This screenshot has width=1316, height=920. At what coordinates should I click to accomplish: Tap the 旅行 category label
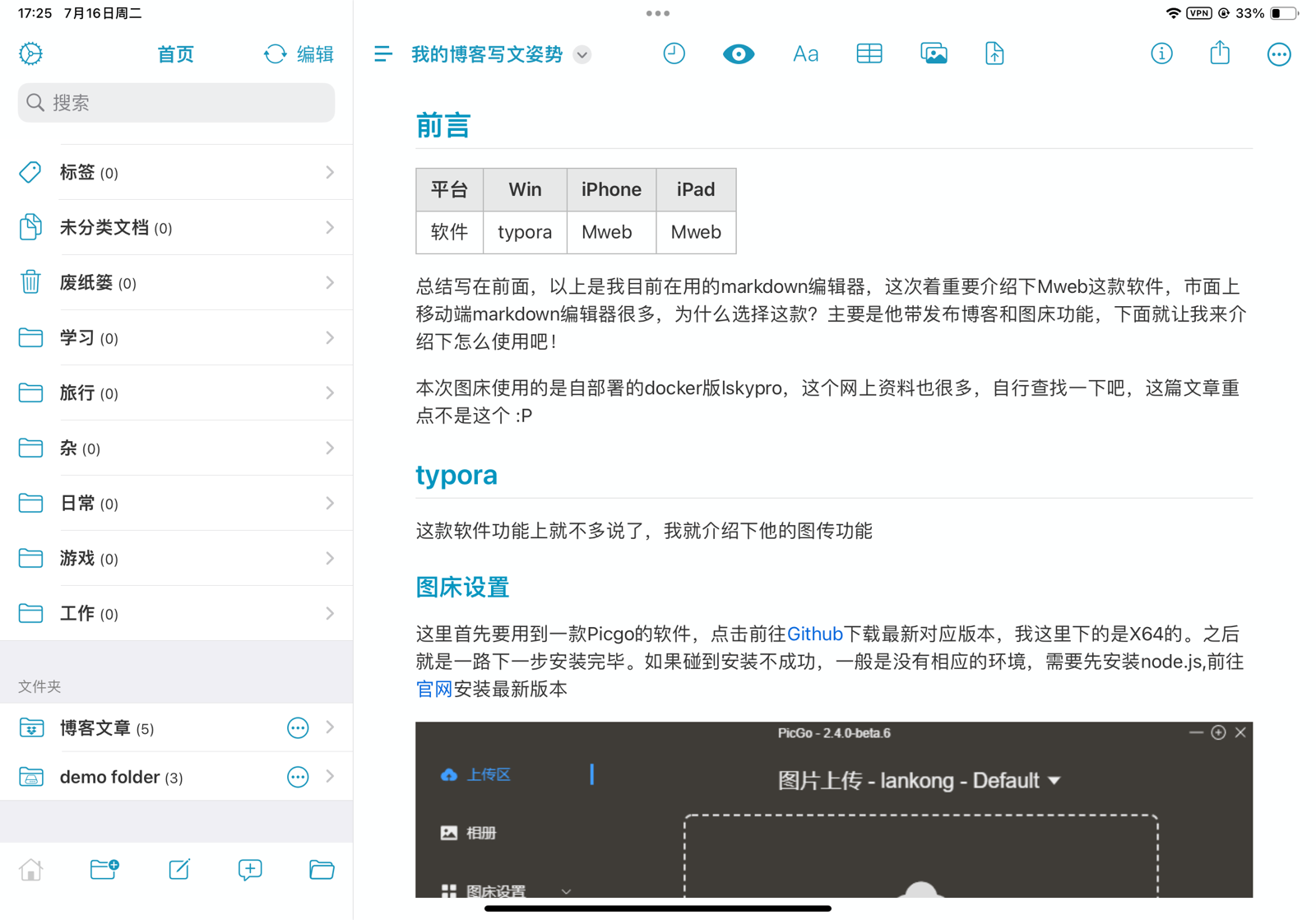click(x=77, y=393)
